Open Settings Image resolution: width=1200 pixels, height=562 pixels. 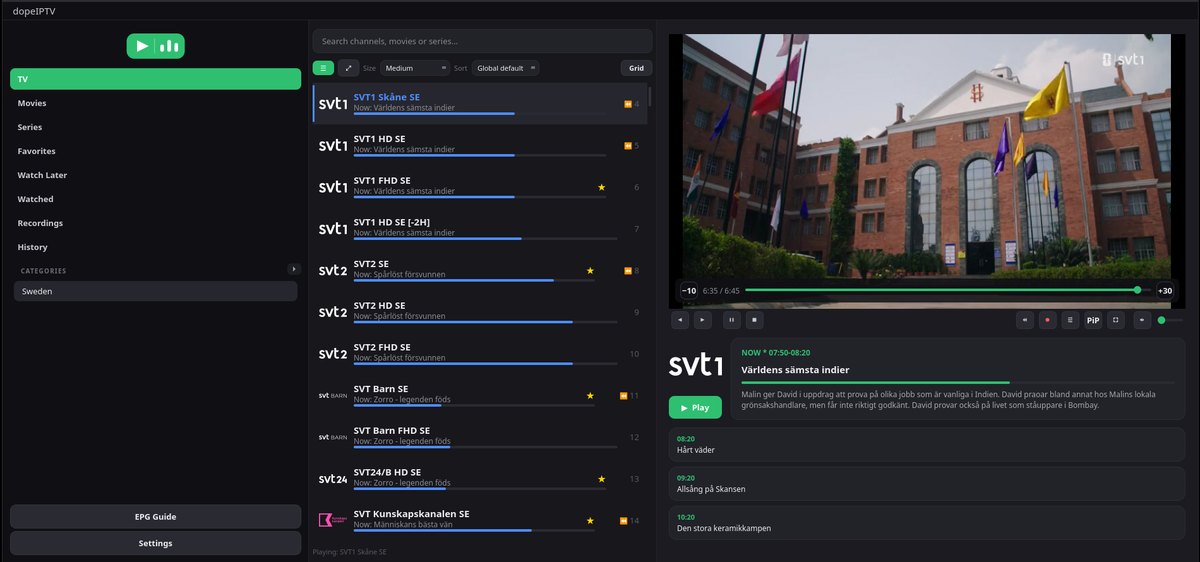155,543
